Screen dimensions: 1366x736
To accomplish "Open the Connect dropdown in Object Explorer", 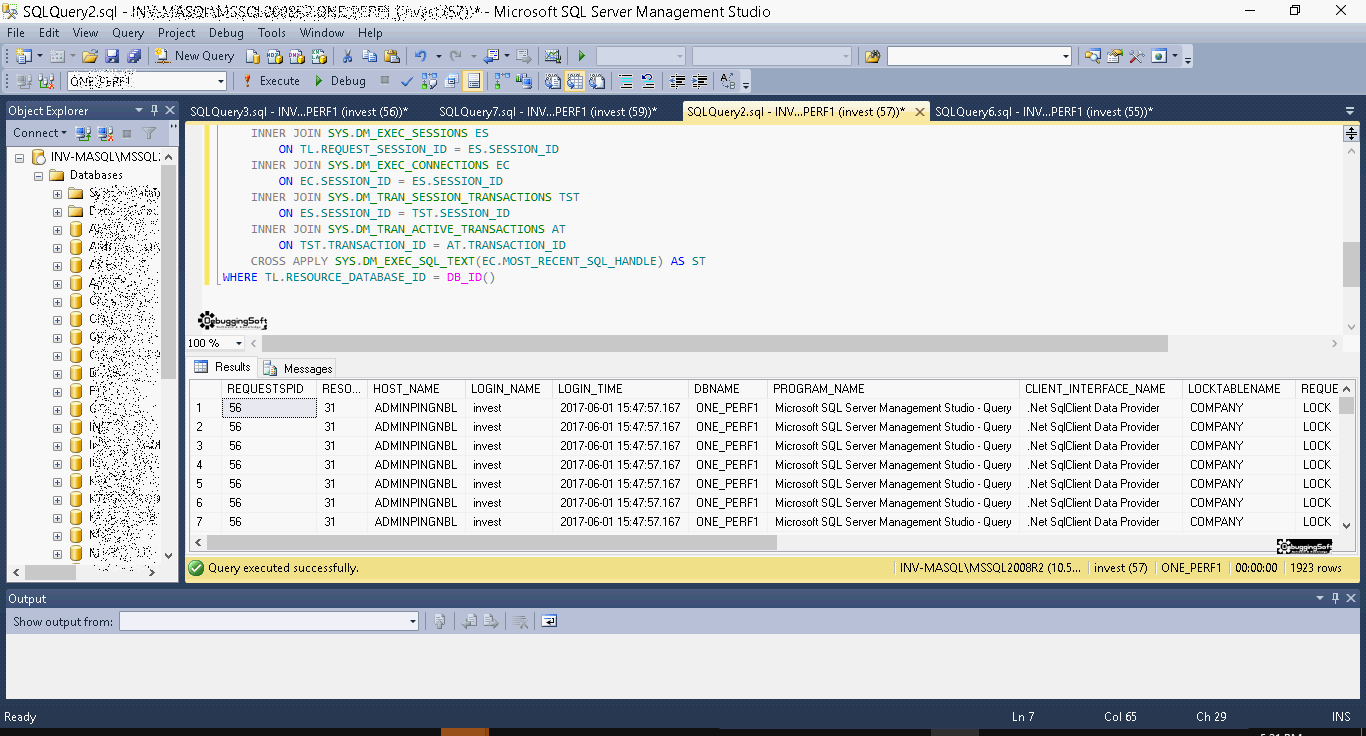I will pyautogui.click(x=40, y=133).
